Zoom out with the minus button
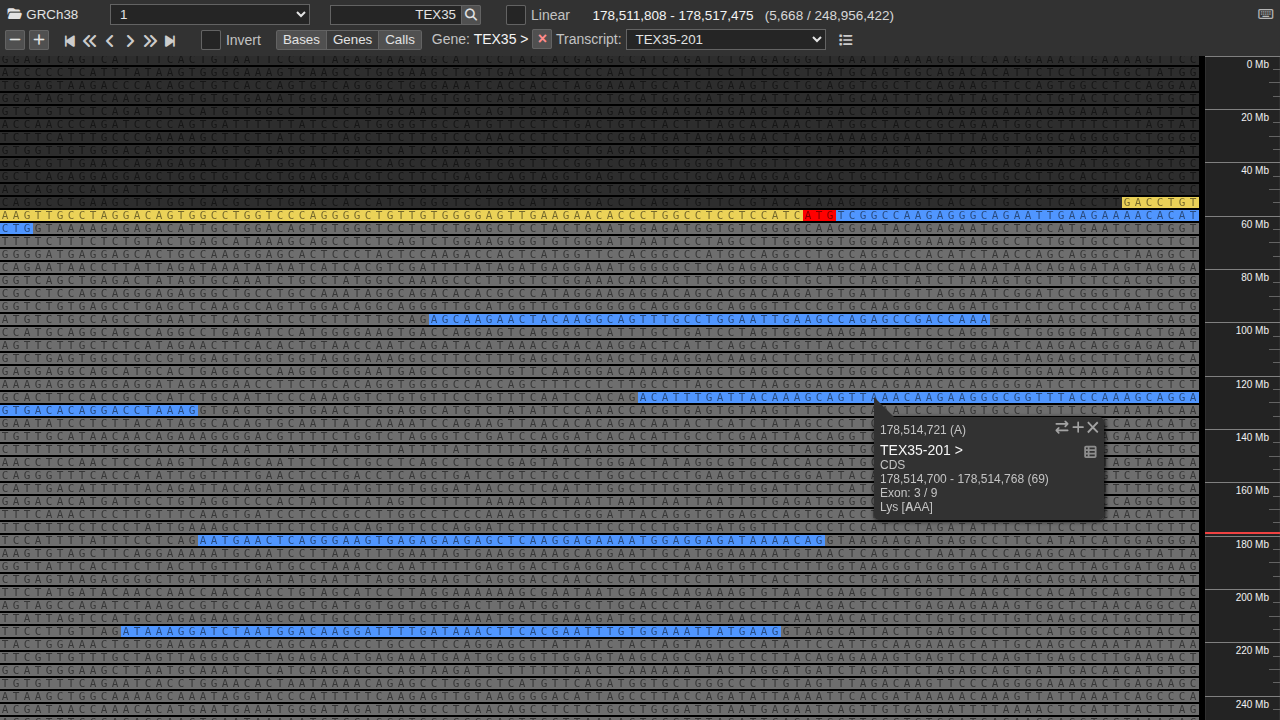This screenshot has width=1280, height=720. [x=15, y=40]
